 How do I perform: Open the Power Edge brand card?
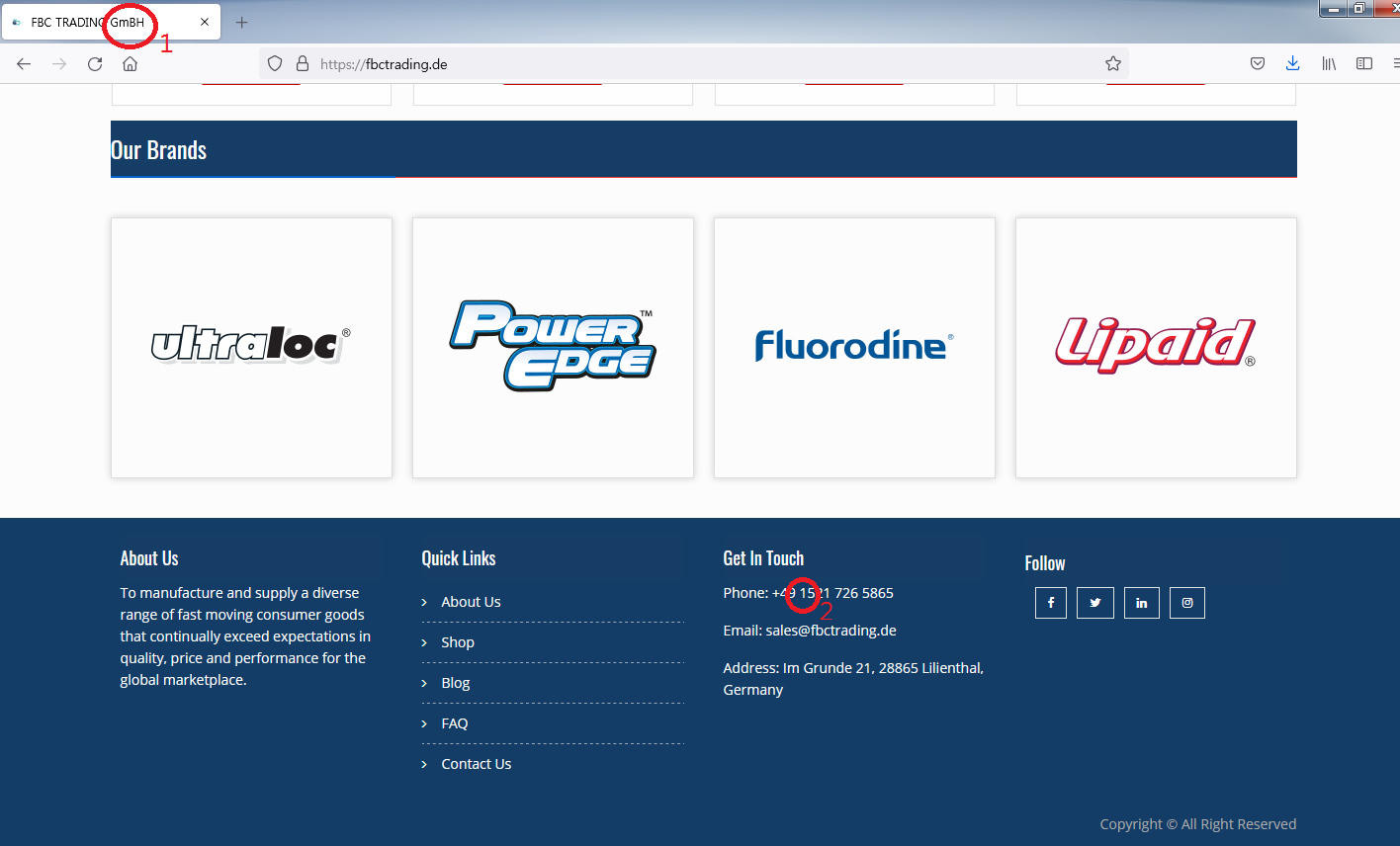click(x=553, y=348)
